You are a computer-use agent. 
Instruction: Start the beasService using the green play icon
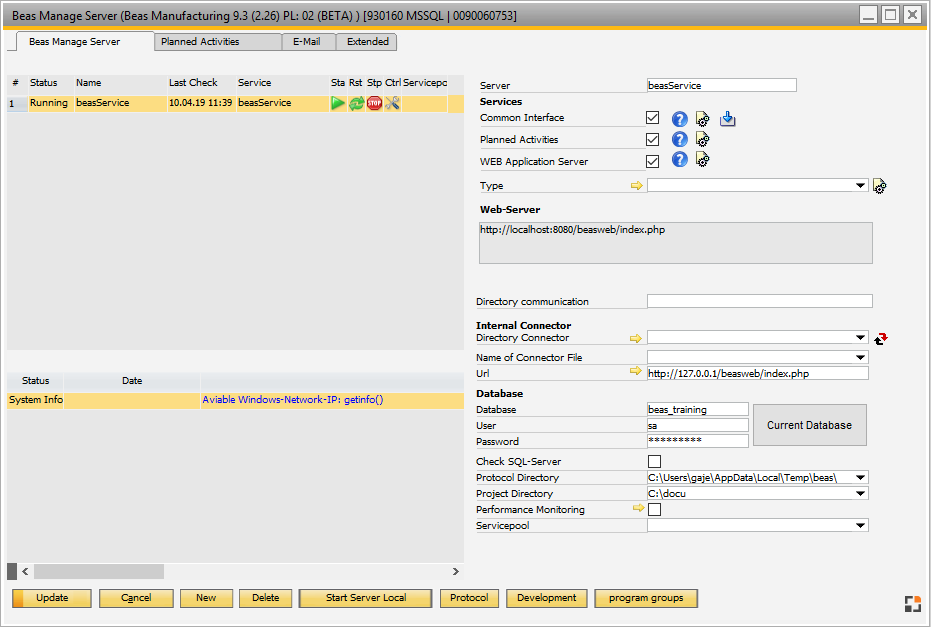pyautogui.click(x=338, y=102)
